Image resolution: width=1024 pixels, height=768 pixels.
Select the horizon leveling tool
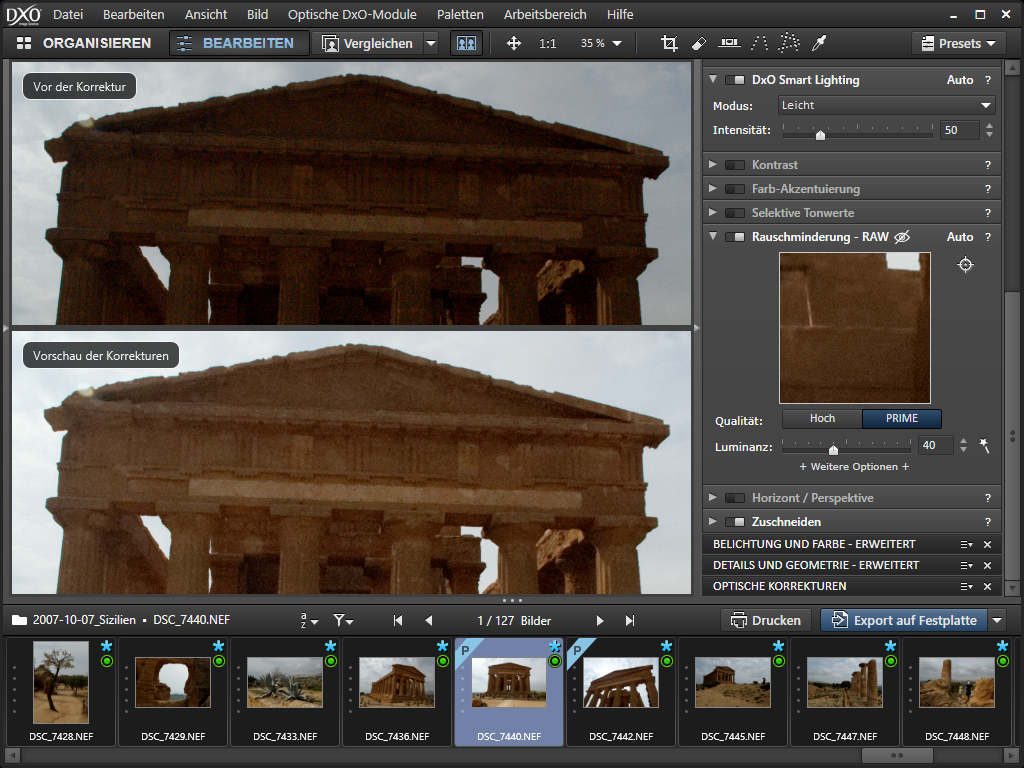[729, 44]
